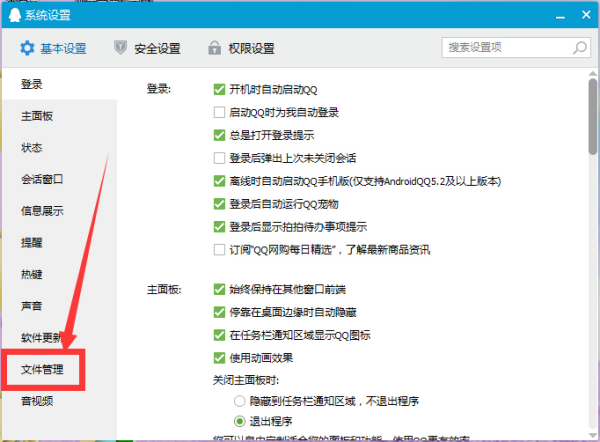
Task: Enable 登录后弹出上次未关闭会话
Action: click(x=219, y=158)
